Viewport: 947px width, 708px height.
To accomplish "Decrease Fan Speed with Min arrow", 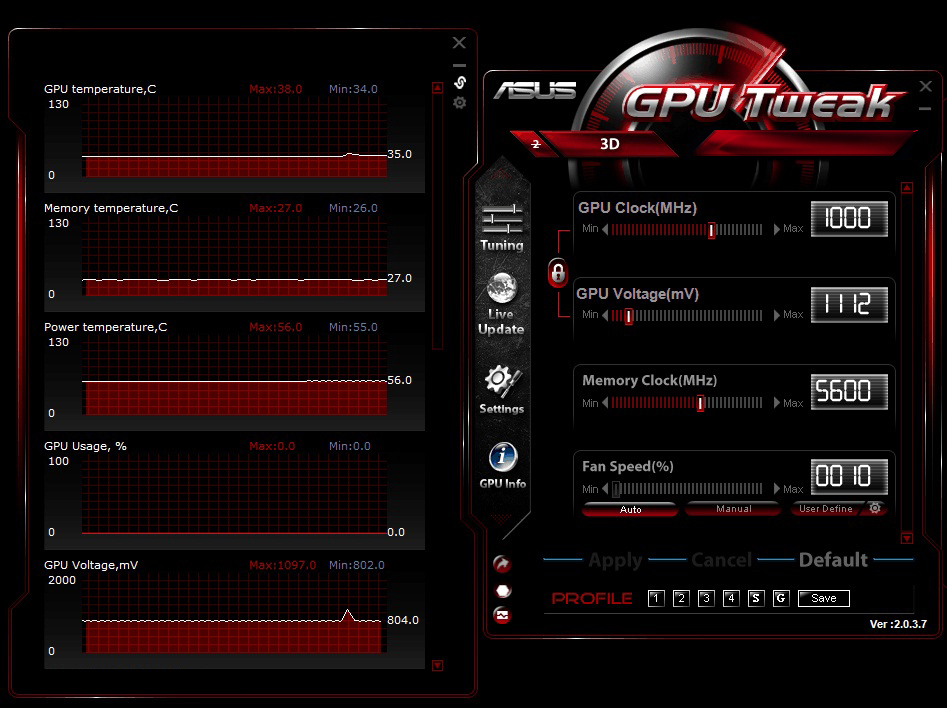I will click(x=605, y=489).
